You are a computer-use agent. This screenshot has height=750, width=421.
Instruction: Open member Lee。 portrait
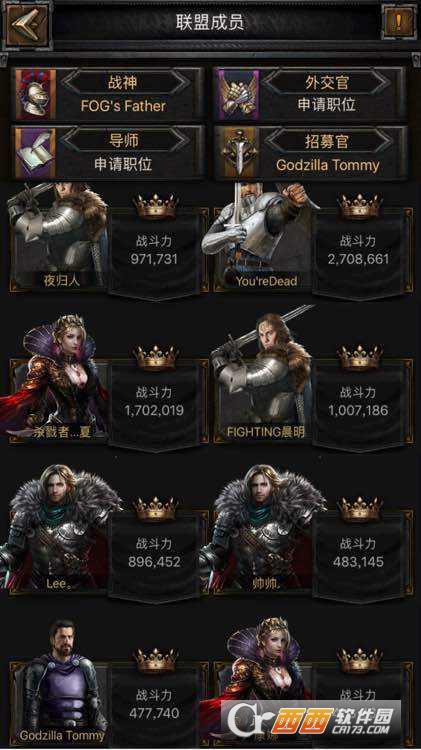coord(57,529)
